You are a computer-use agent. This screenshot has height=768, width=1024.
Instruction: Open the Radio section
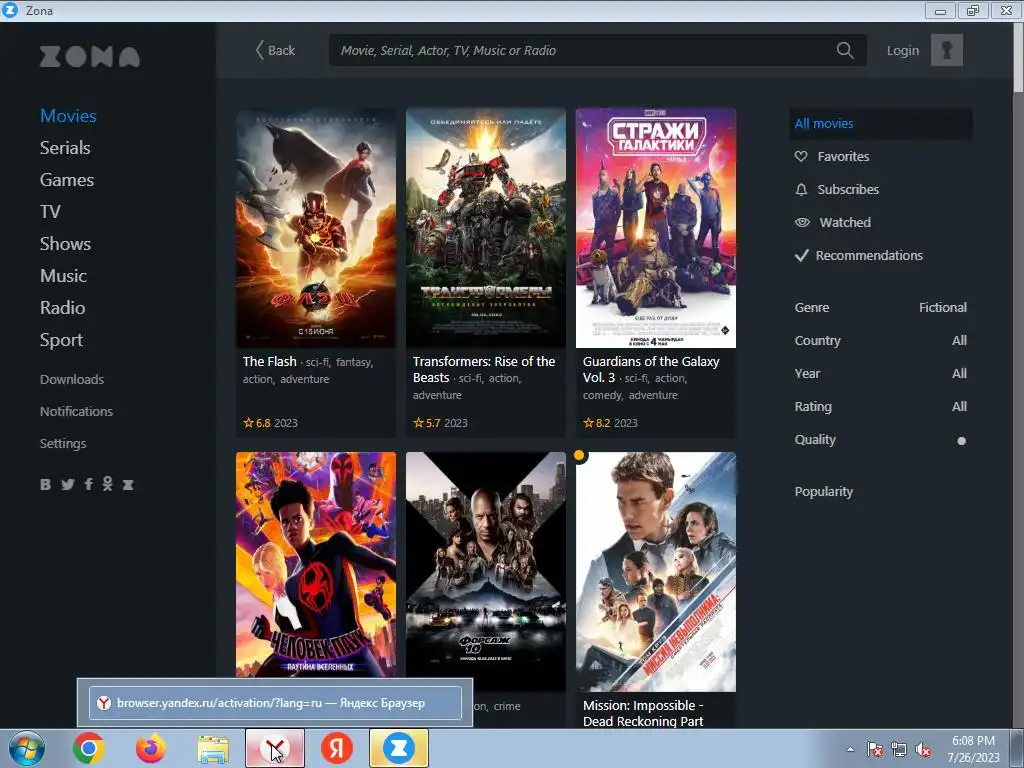pyautogui.click(x=62, y=308)
